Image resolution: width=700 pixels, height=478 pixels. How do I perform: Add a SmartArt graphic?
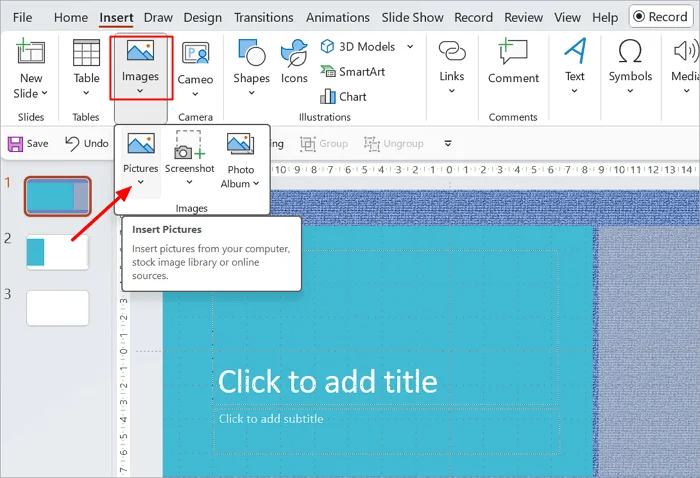353,71
